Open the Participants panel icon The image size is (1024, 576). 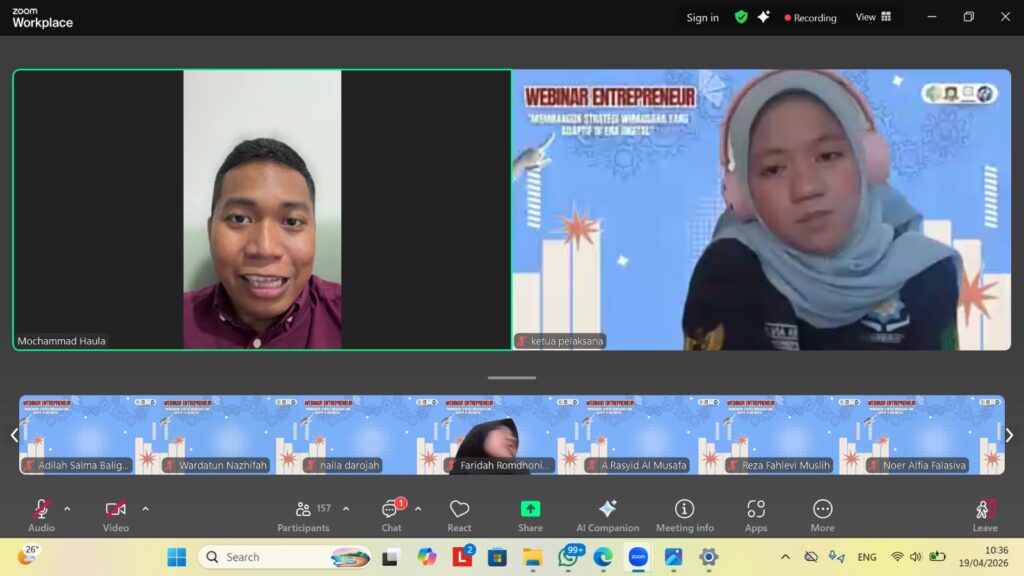point(303,510)
